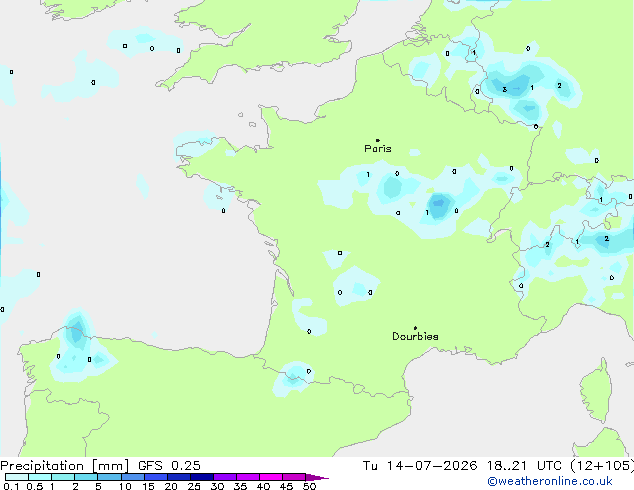Screen dimensions: 634x490
Task: Click the 'Precipitation [mm]' title text
Action: 64,466
